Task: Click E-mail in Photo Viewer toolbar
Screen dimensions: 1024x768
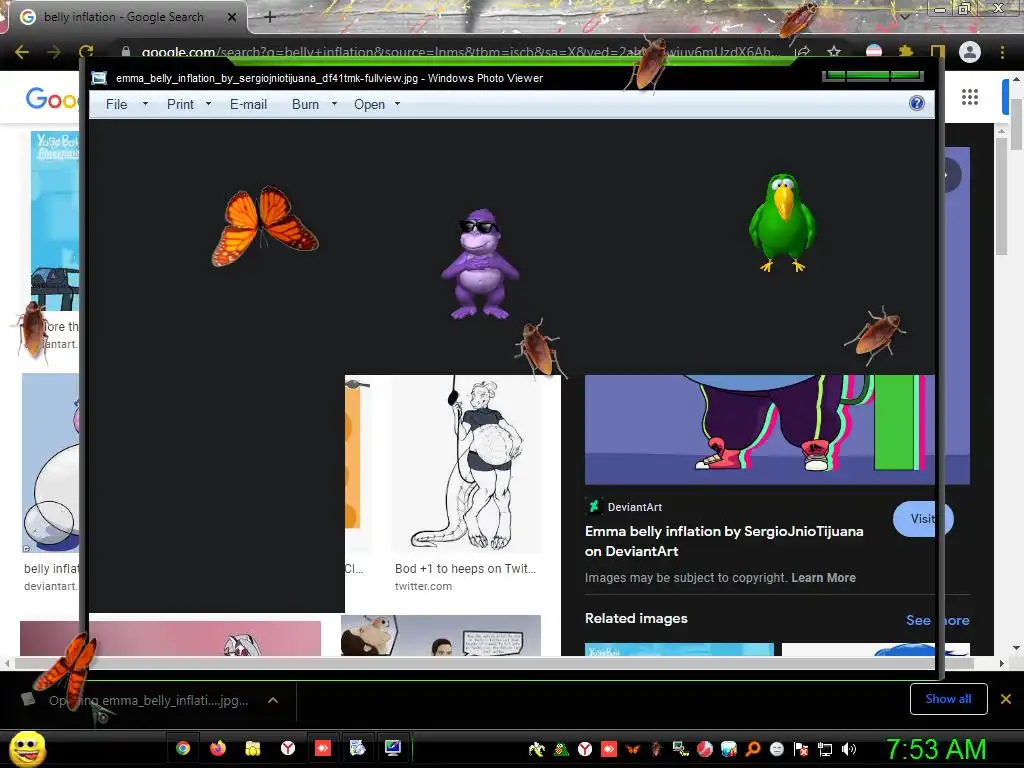Action: click(248, 104)
